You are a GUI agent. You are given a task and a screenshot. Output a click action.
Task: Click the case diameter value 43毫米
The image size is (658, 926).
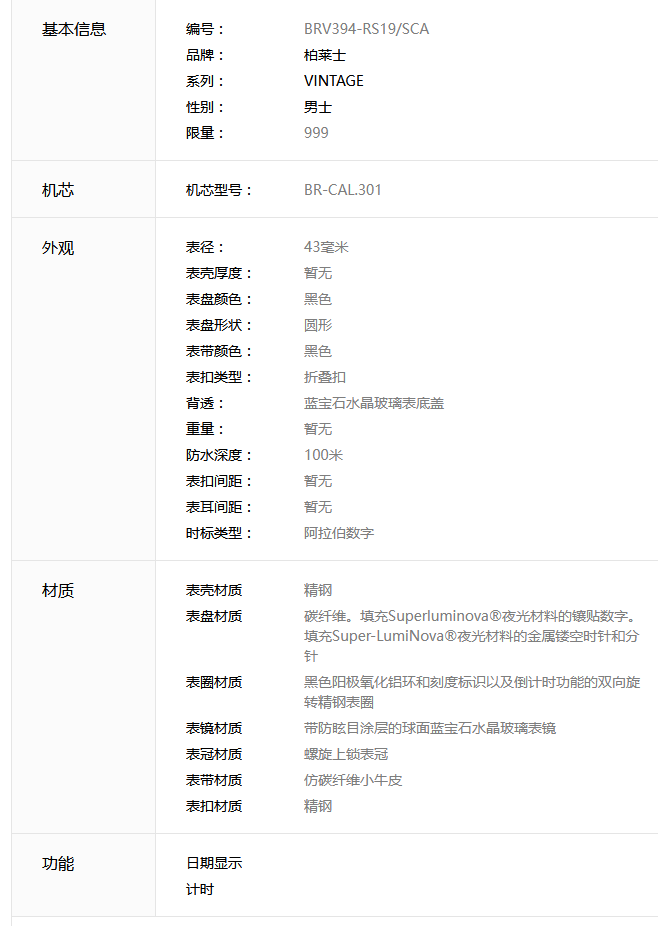pyautogui.click(x=326, y=247)
